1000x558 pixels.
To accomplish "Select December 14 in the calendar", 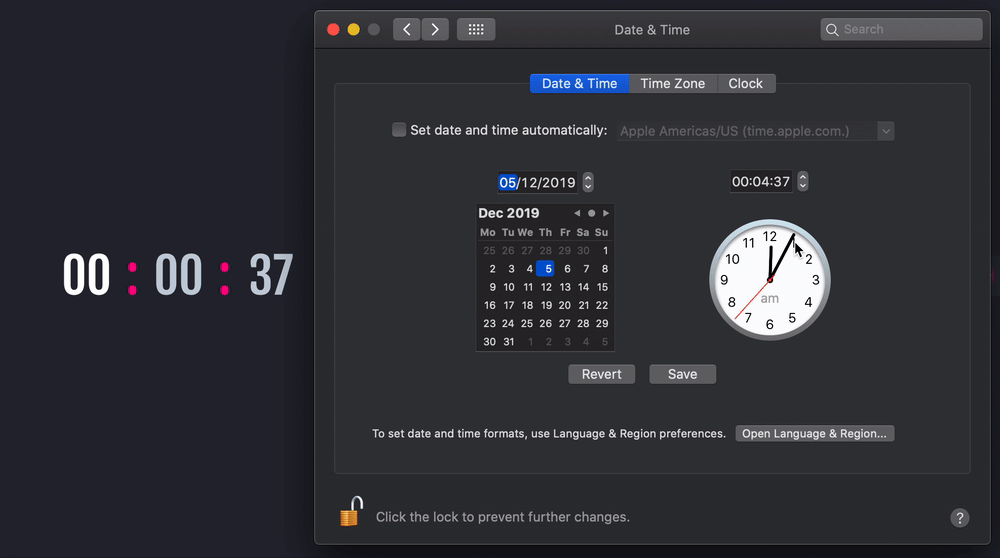I will tap(584, 287).
